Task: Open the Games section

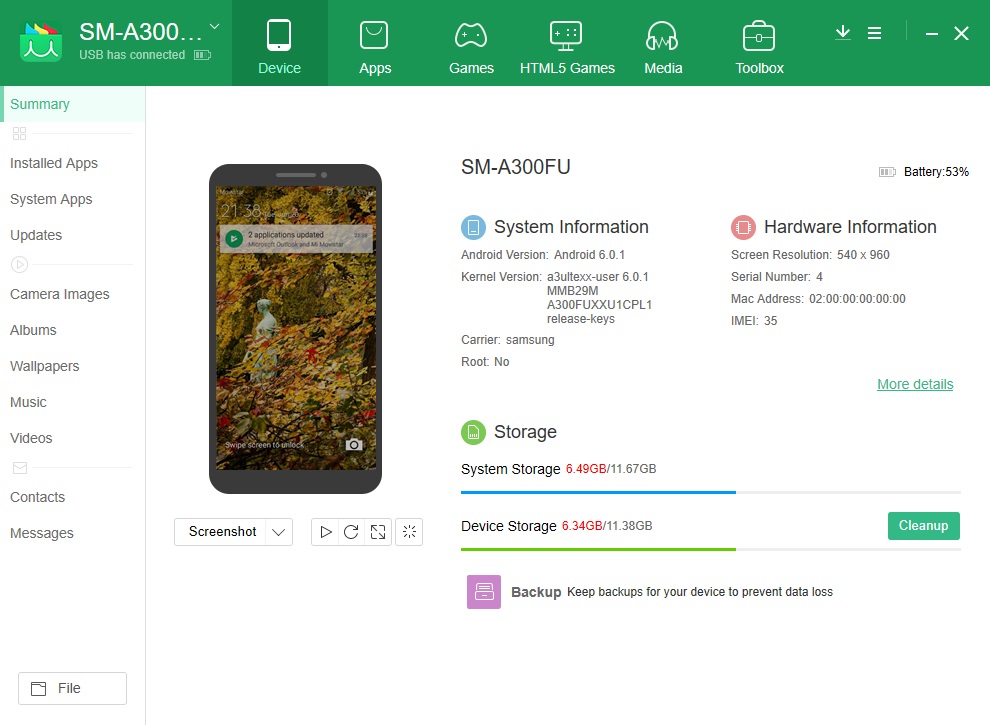Action: (471, 43)
